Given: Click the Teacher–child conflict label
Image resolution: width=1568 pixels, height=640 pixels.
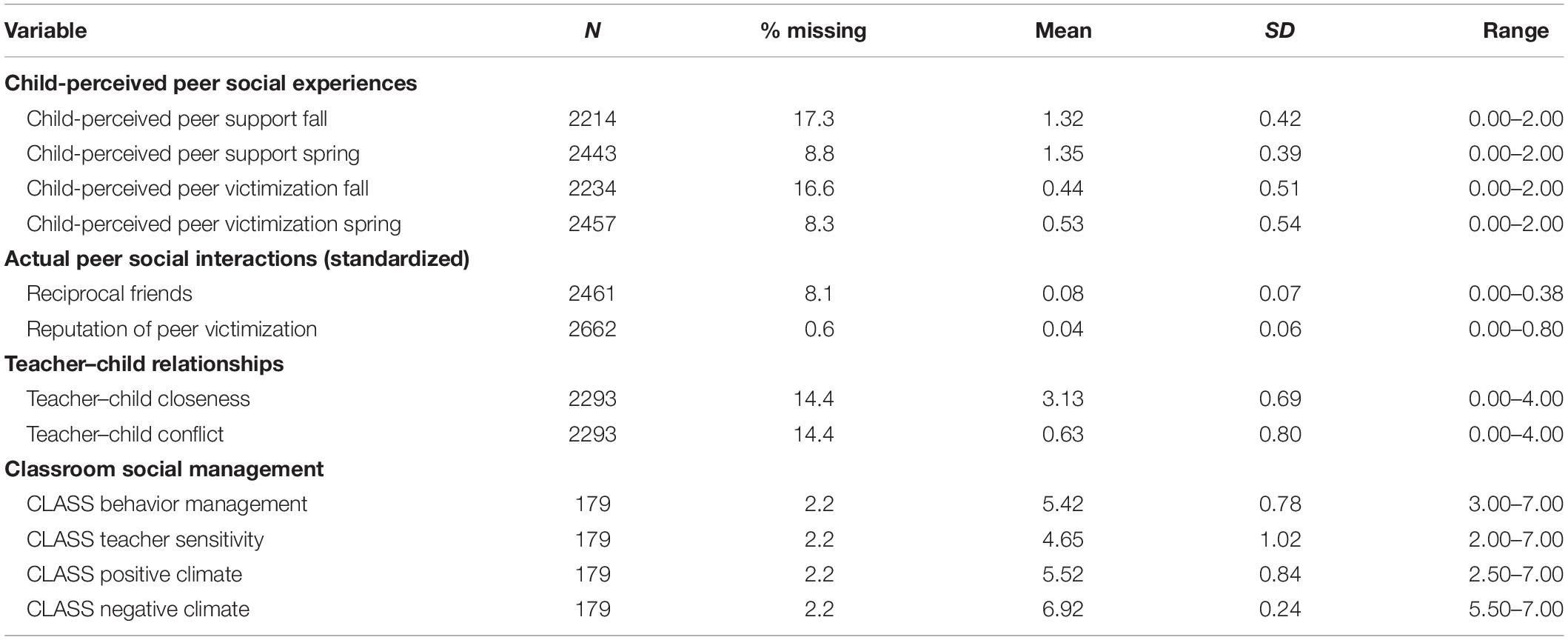Looking at the screenshot, I should click(x=125, y=434).
